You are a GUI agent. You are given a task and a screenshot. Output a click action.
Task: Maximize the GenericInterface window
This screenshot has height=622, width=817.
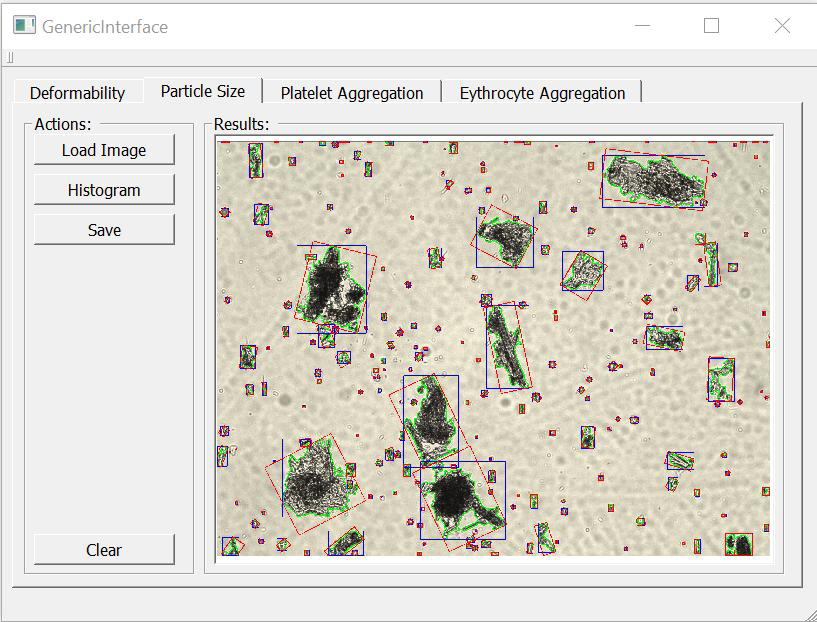point(711,26)
